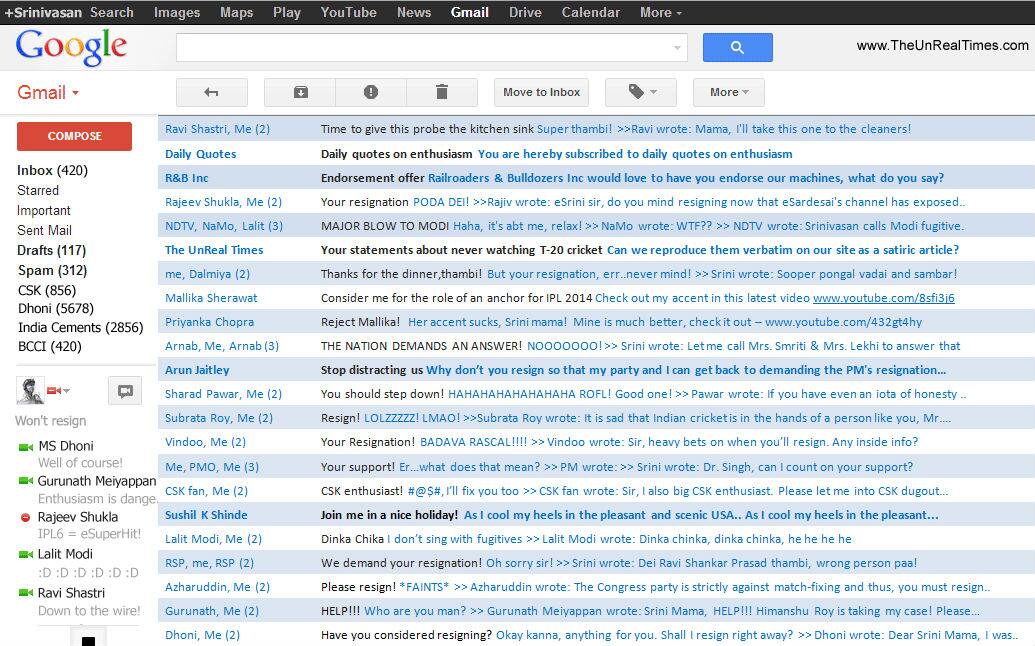This screenshot has width=1035, height=646.
Task: Open Gurunath's 'HELP!!!' email
Action: [x=596, y=611]
